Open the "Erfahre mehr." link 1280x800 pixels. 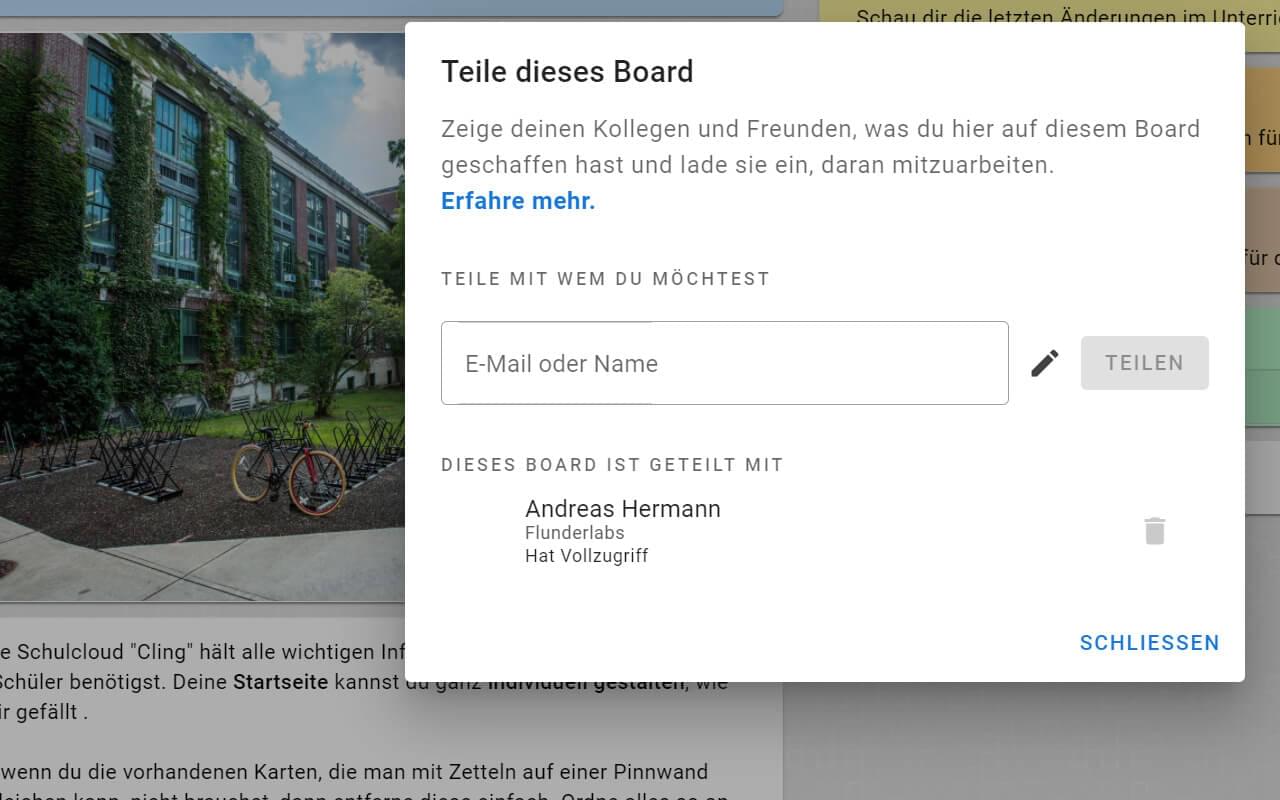(518, 201)
